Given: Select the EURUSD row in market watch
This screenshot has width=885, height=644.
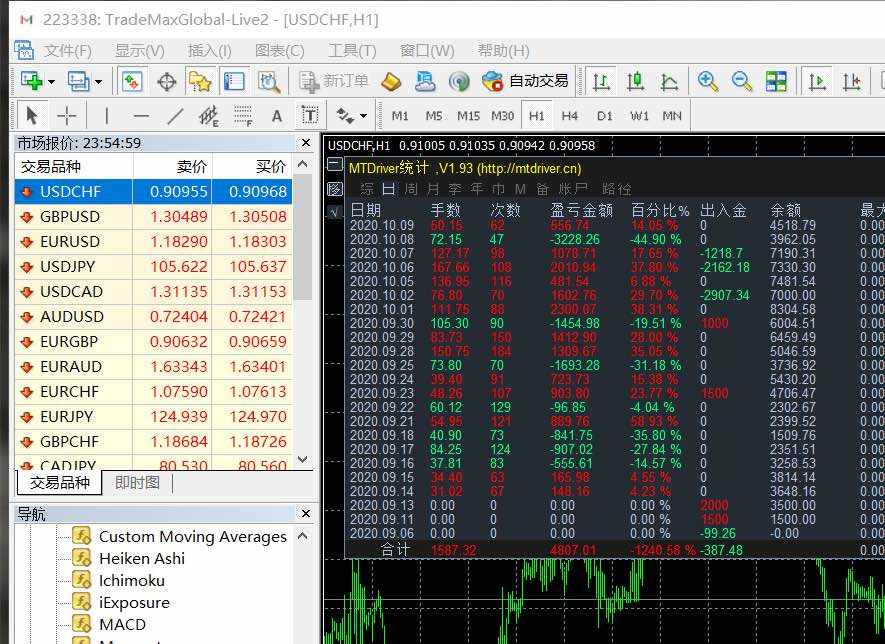Looking at the screenshot, I should pos(70,241).
